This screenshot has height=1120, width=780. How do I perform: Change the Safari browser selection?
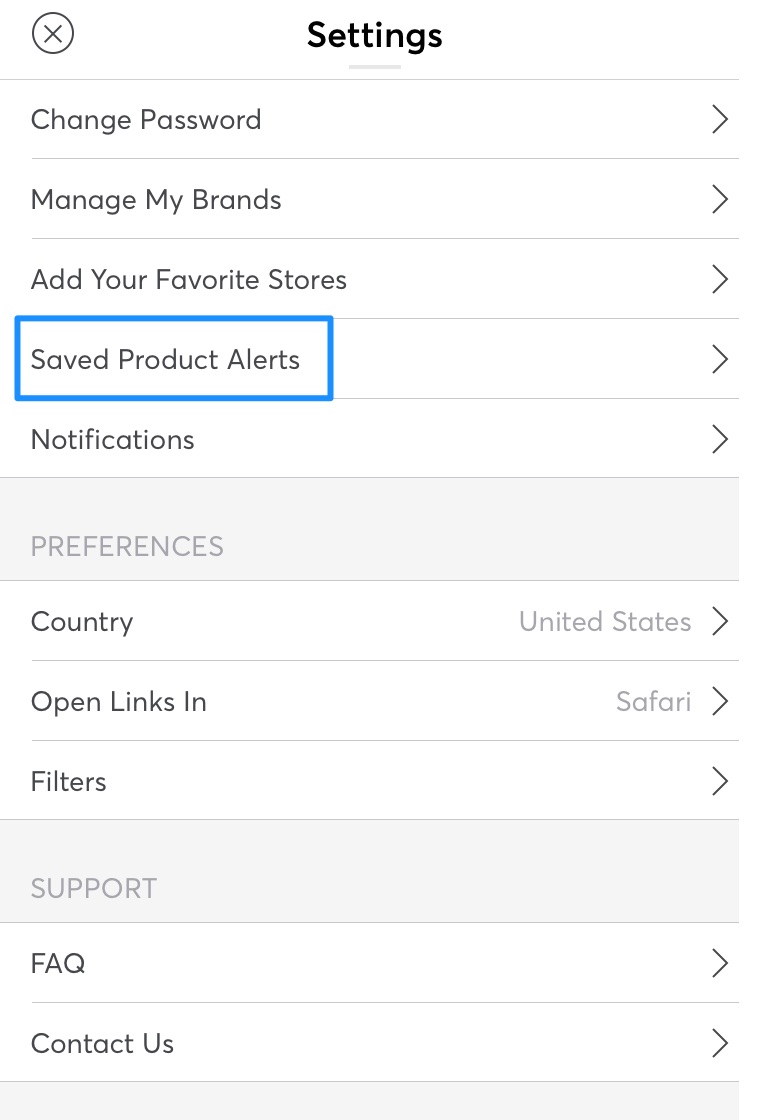pos(654,701)
